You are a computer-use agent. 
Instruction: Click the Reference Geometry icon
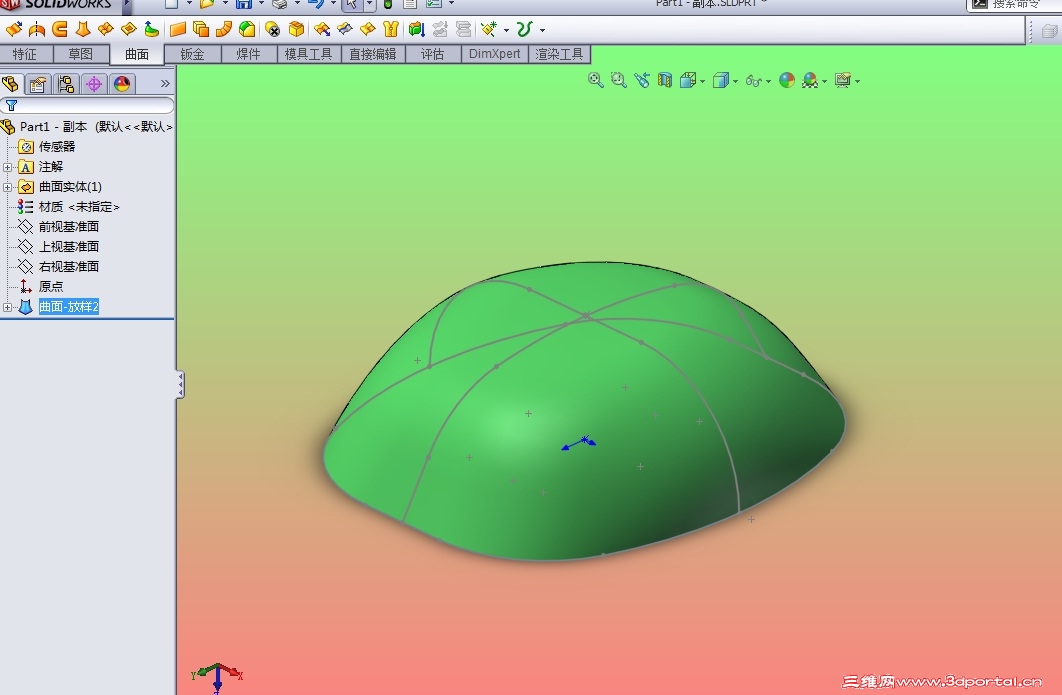pos(489,29)
